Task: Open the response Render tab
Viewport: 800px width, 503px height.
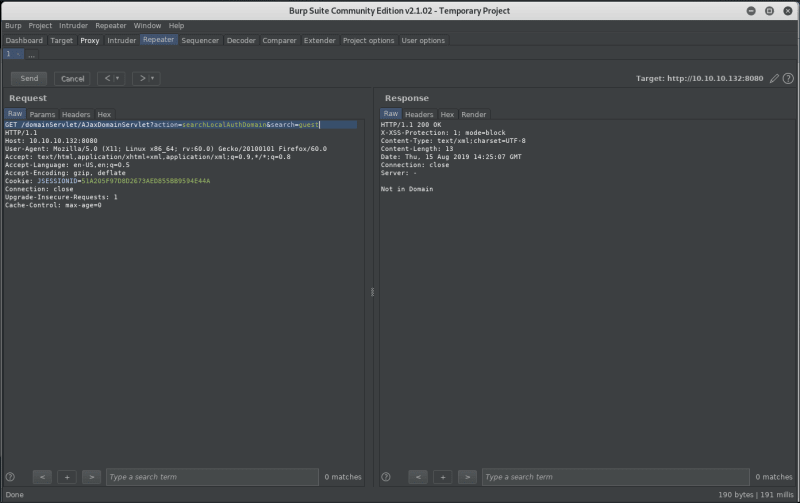Action: (473, 114)
